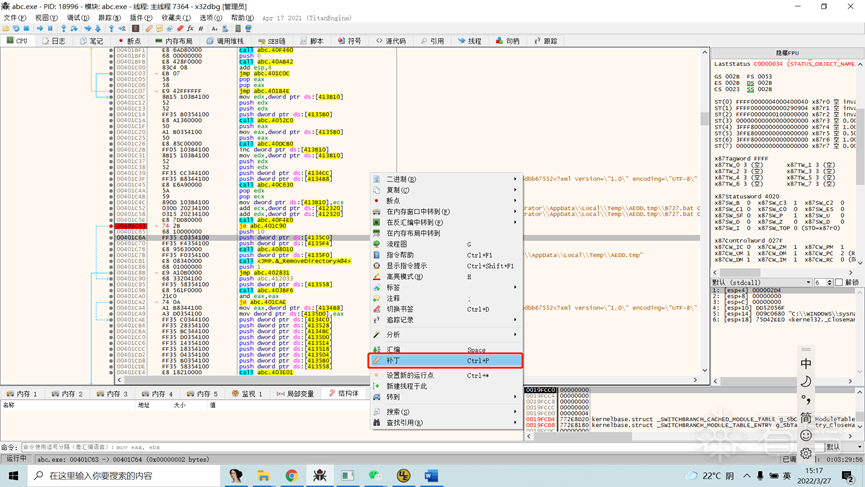Select 补丁 Ctrl+P in context menu

pyautogui.click(x=446, y=360)
